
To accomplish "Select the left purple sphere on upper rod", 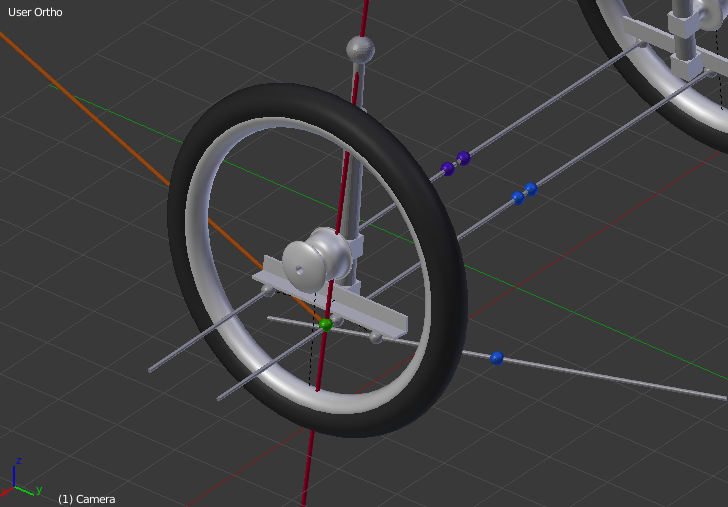I will pos(447,168).
